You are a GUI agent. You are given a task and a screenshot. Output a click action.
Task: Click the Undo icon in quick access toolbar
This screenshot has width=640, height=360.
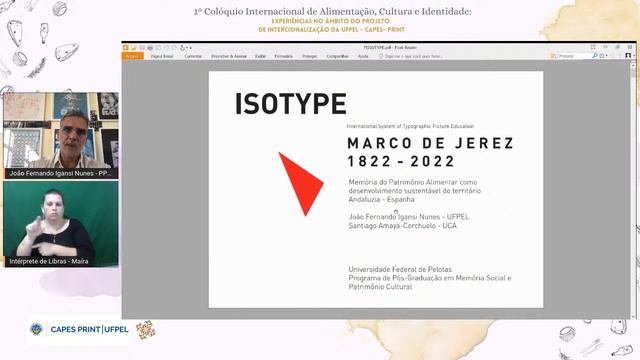(166, 48)
